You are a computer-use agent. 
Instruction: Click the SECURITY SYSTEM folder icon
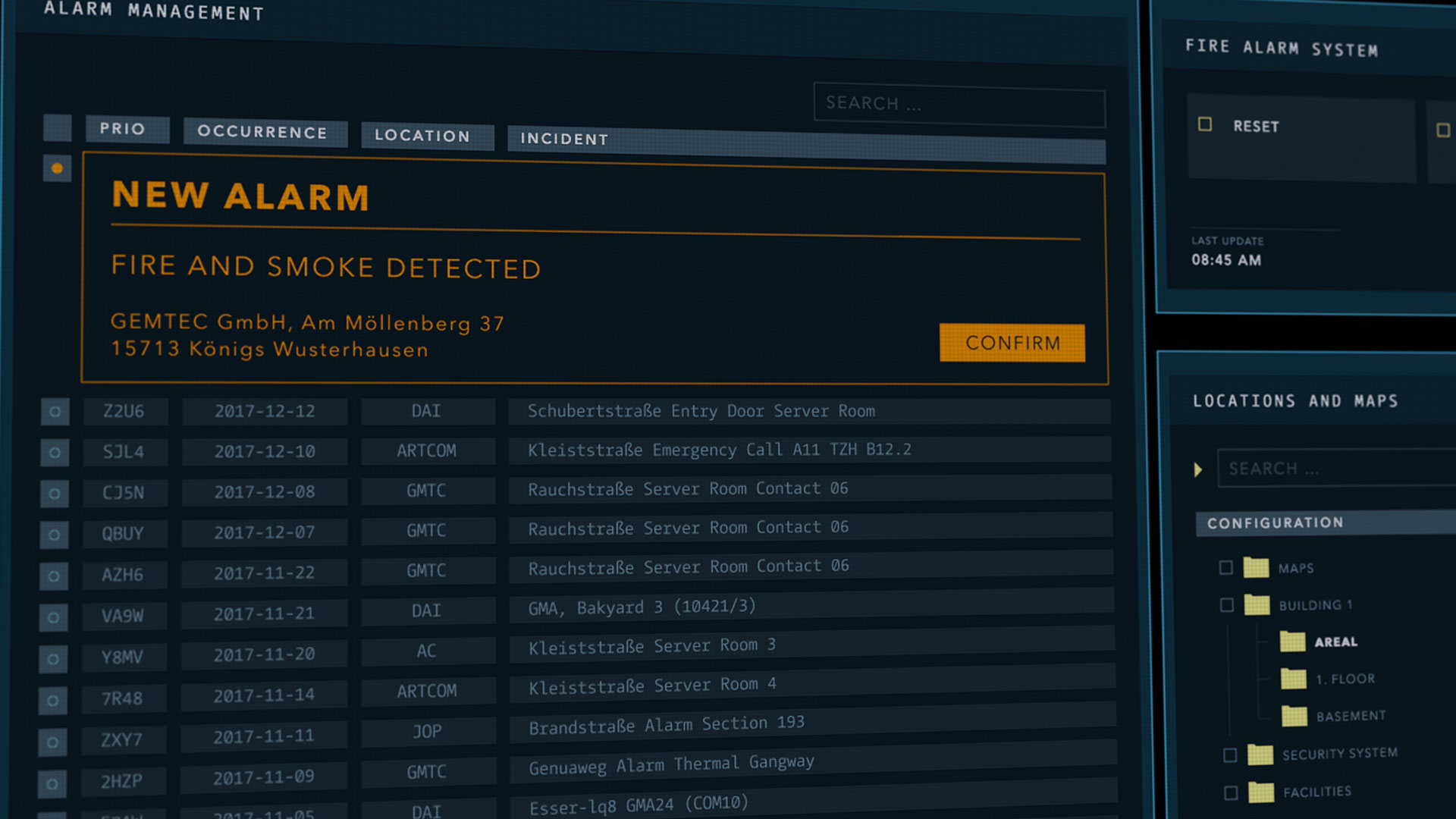(1260, 755)
